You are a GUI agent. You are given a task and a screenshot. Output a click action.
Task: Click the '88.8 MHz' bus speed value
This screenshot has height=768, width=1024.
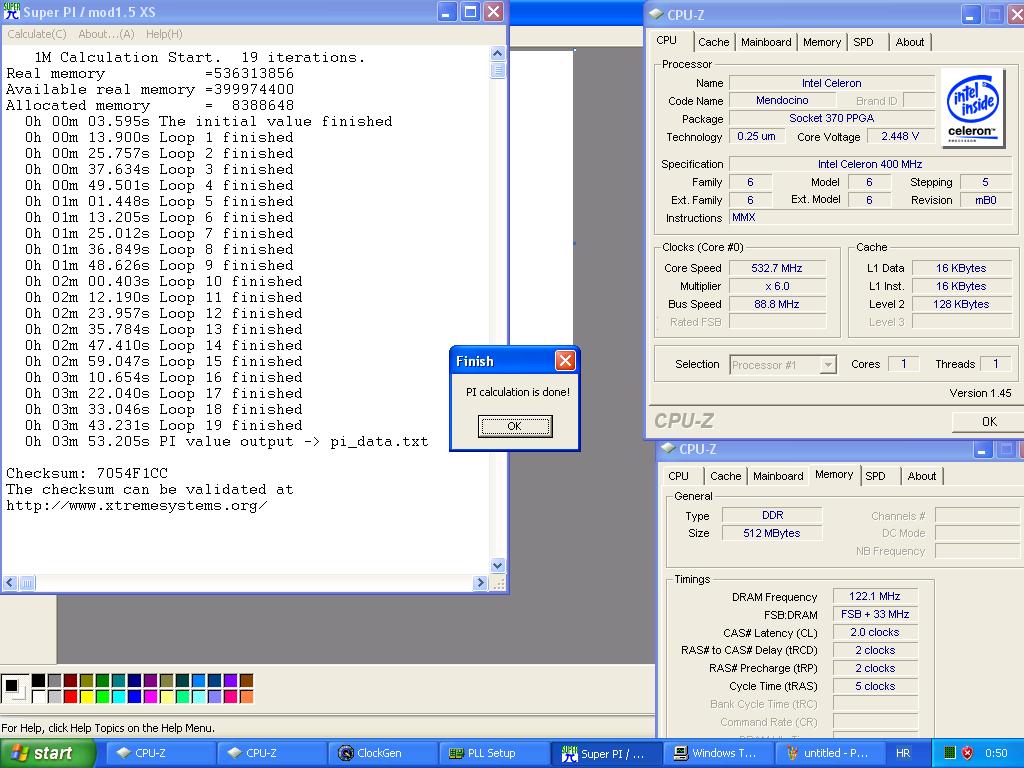[777, 304]
